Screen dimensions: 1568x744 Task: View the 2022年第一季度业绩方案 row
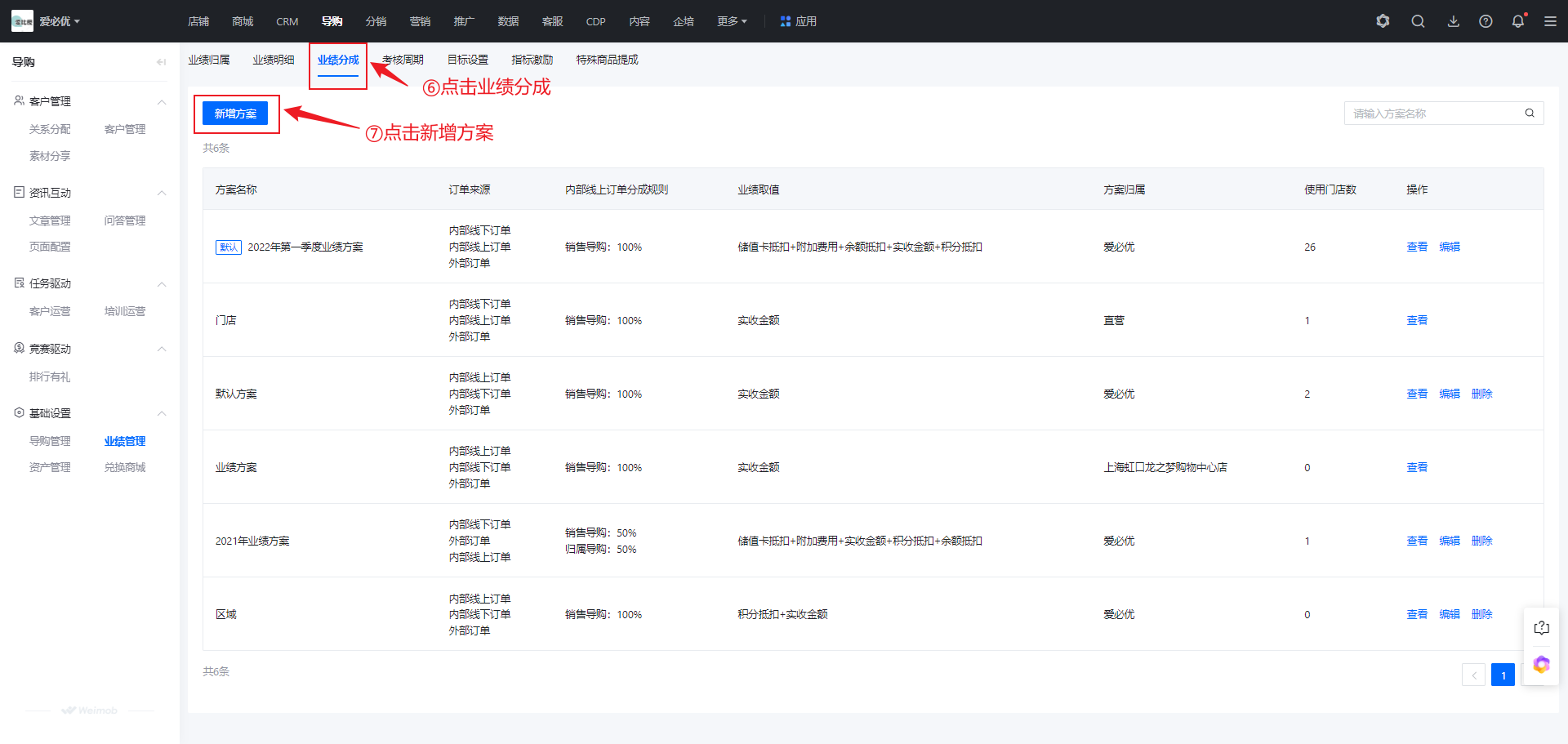pyautogui.click(x=1417, y=247)
